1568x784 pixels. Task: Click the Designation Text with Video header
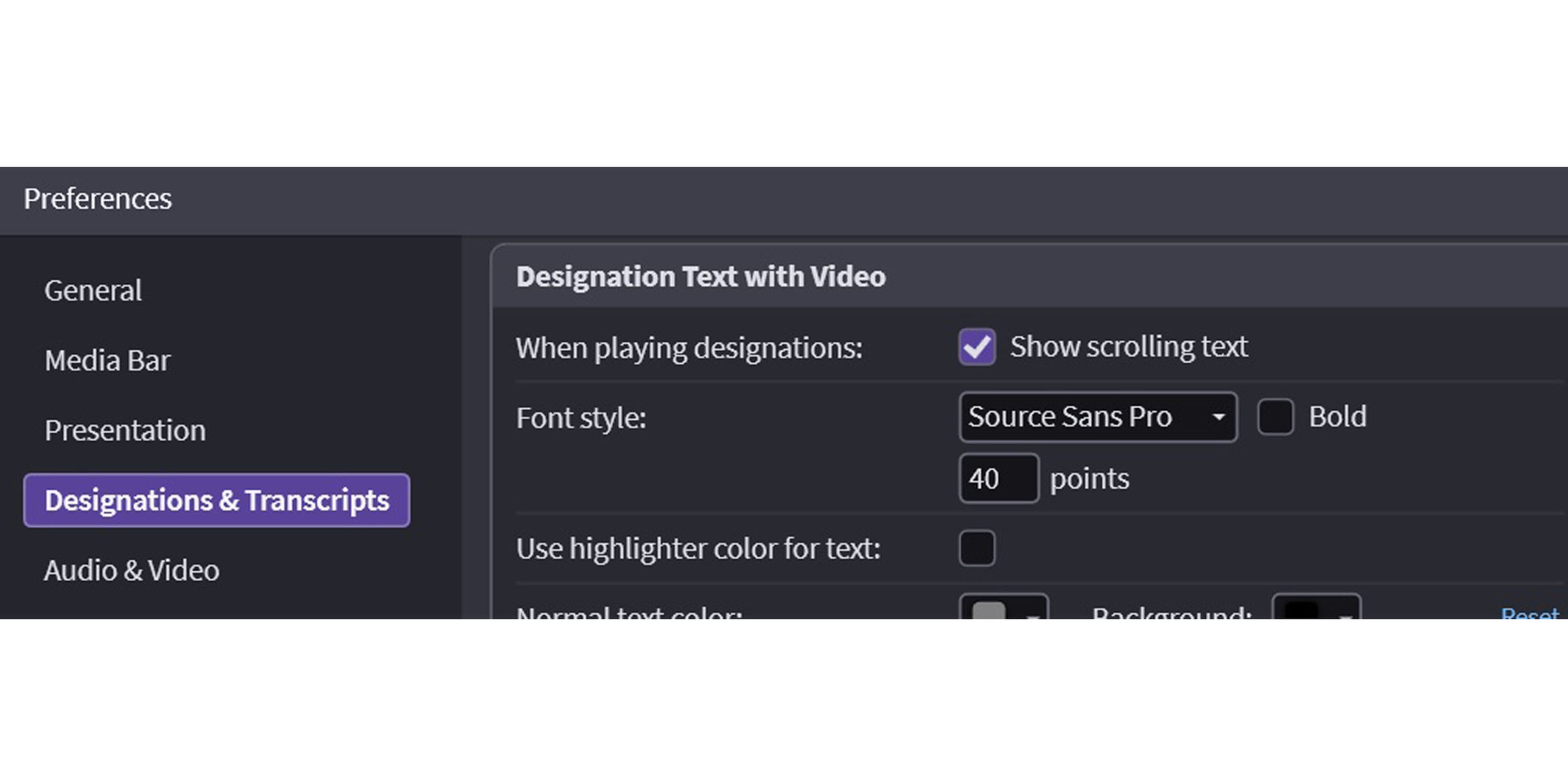(x=700, y=277)
